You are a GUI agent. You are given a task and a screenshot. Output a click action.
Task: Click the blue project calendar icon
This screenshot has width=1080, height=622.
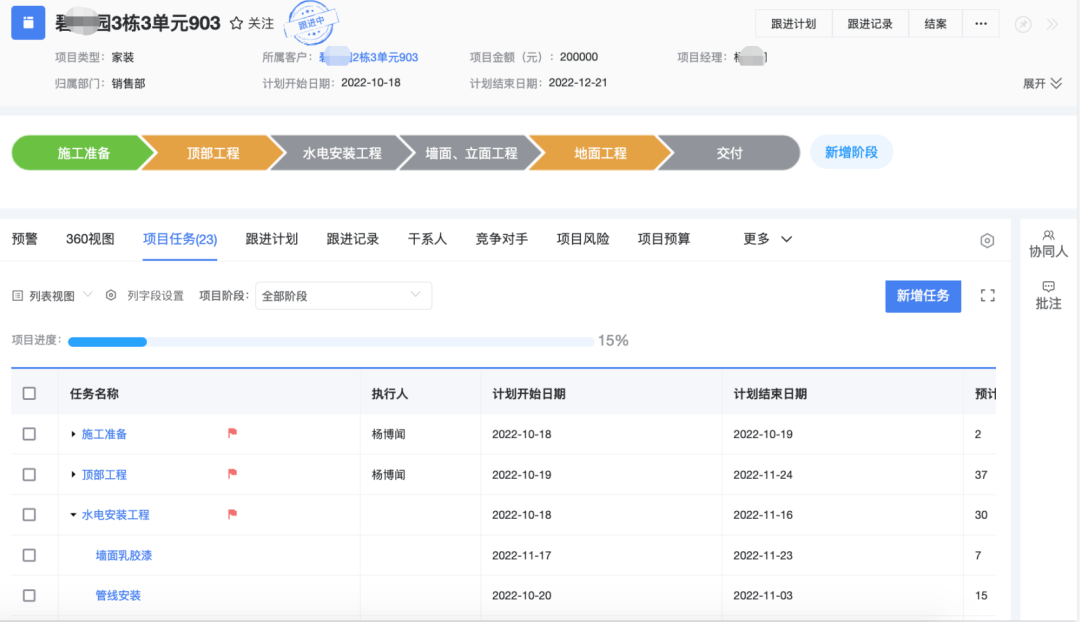(x=28, y=22)
